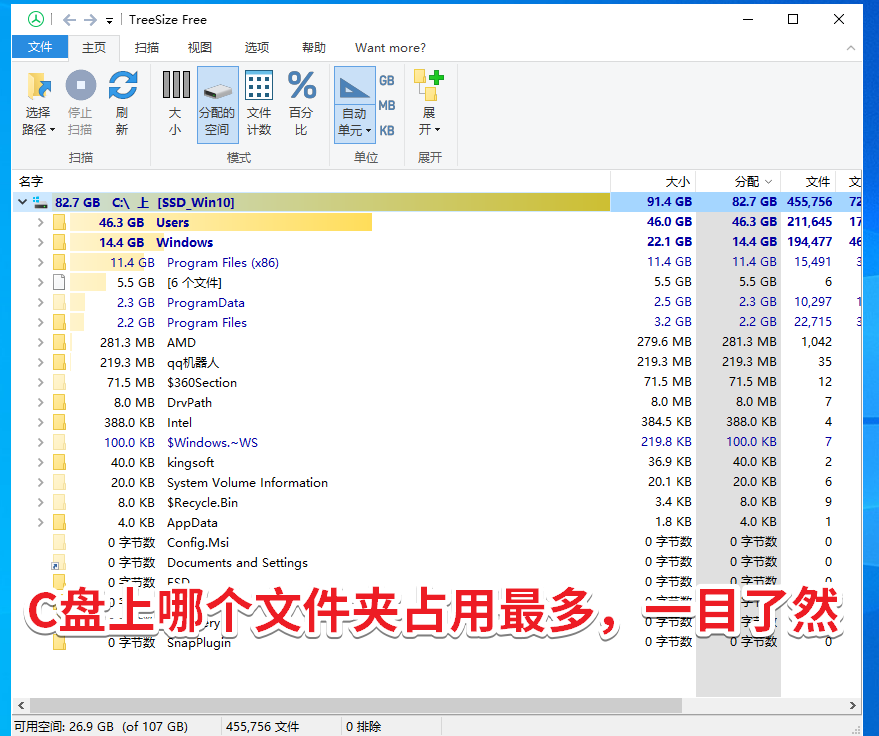Click the kingsoft folder icon
Viewport: 879px width, 736px height.
tap(59, 462)
